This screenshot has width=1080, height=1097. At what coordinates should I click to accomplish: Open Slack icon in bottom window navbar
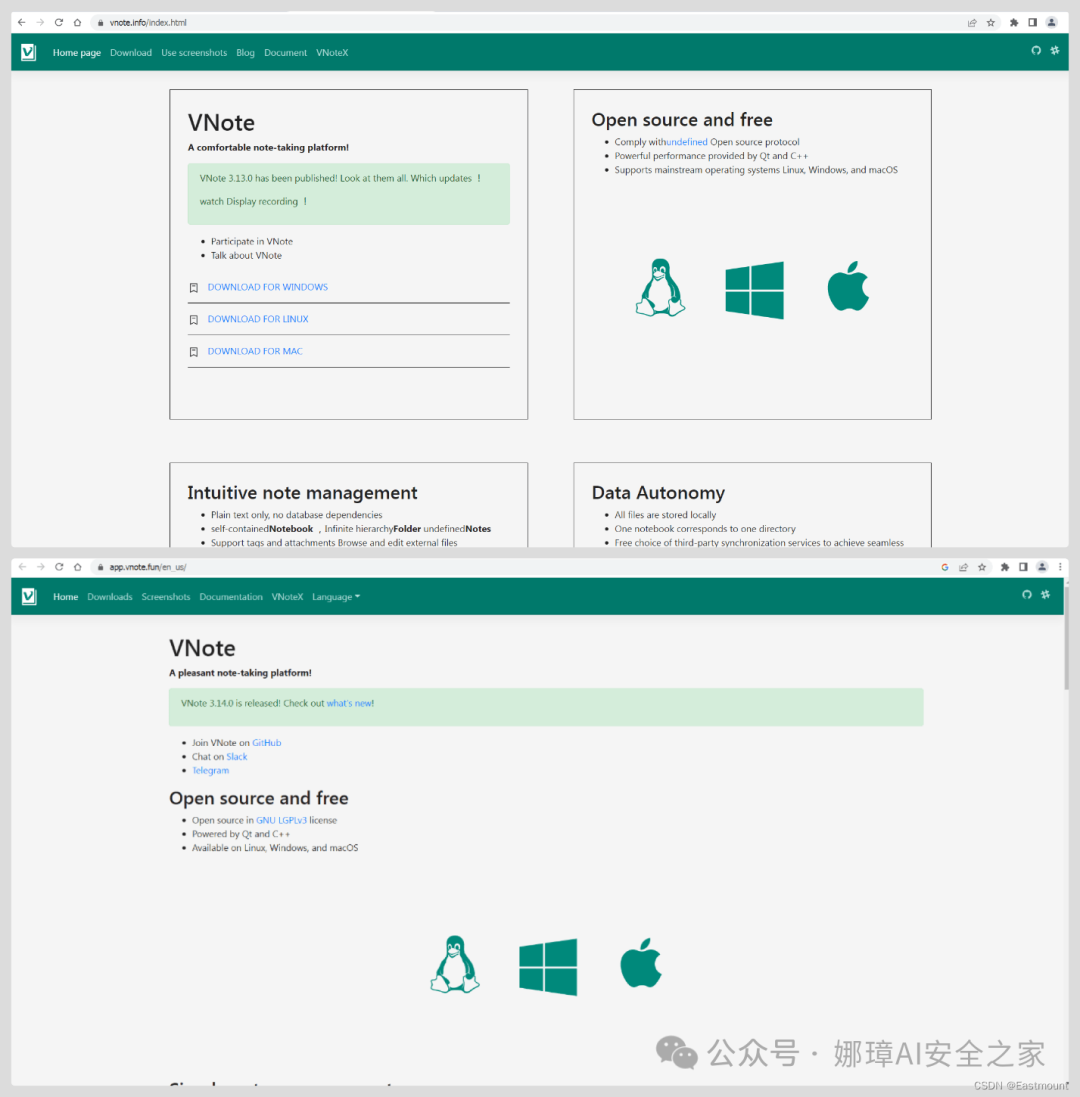pyautogui.click(x=1046, y=595)
